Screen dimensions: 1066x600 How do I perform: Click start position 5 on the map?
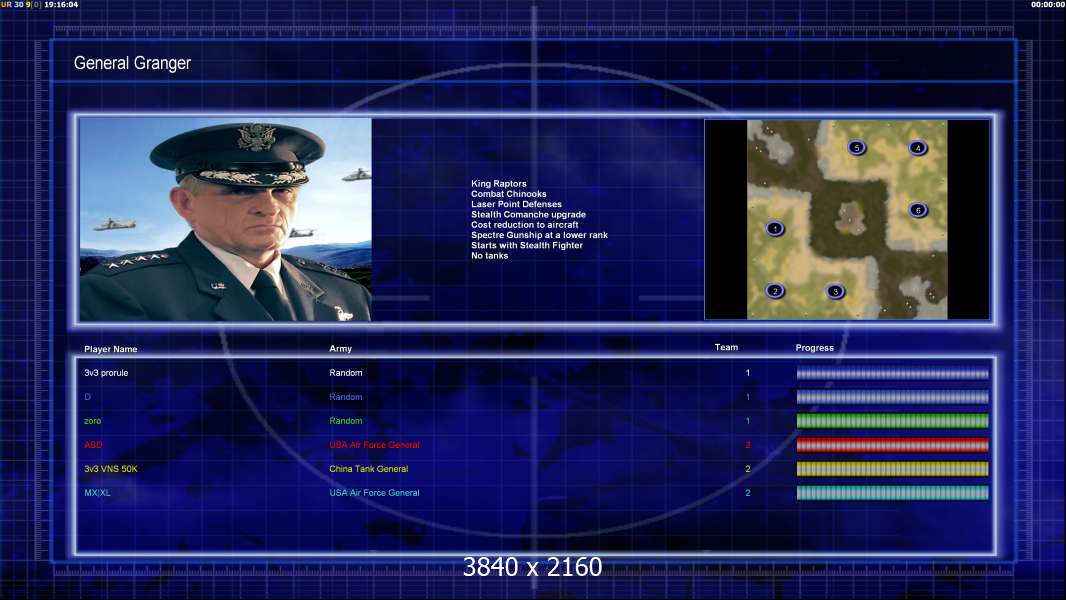pyautogui.click(x=857, y=147)
